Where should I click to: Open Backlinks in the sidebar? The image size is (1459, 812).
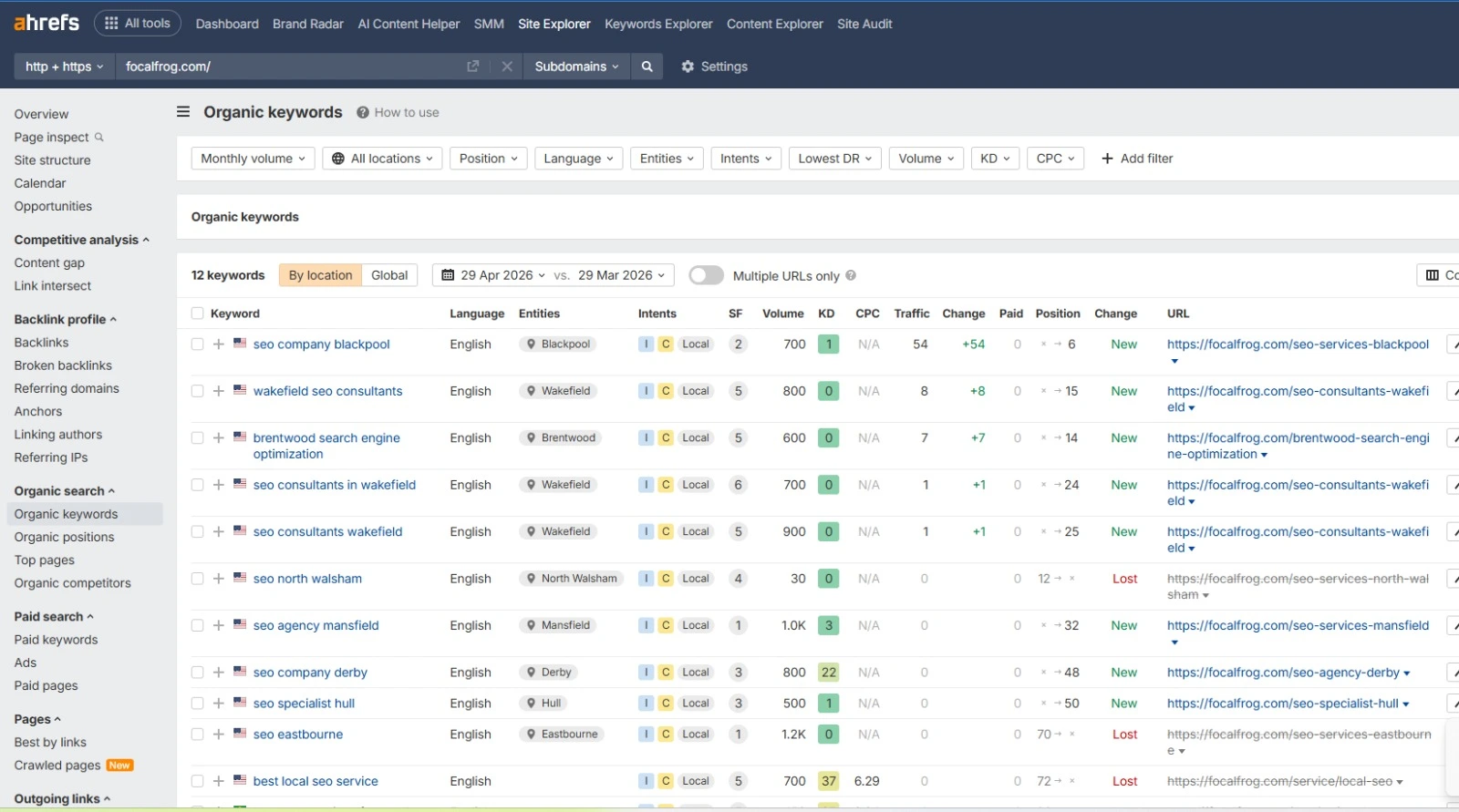(x=41, y=343)
